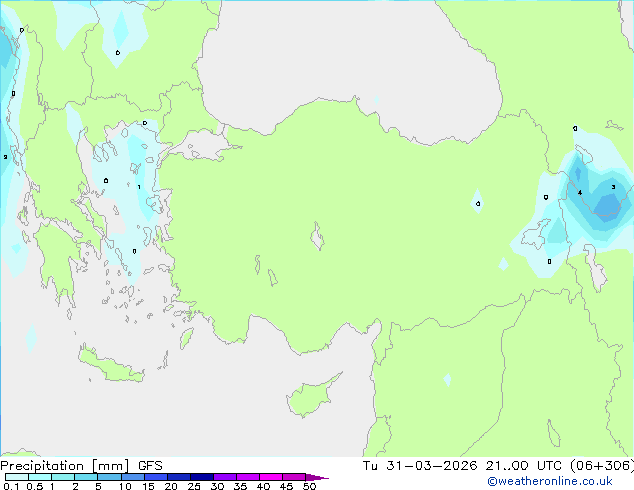The width and height of the screenshot is (634, 490).
Task: Click the purple arrow above 50 on the legend
Action: (x=317, y=477)
